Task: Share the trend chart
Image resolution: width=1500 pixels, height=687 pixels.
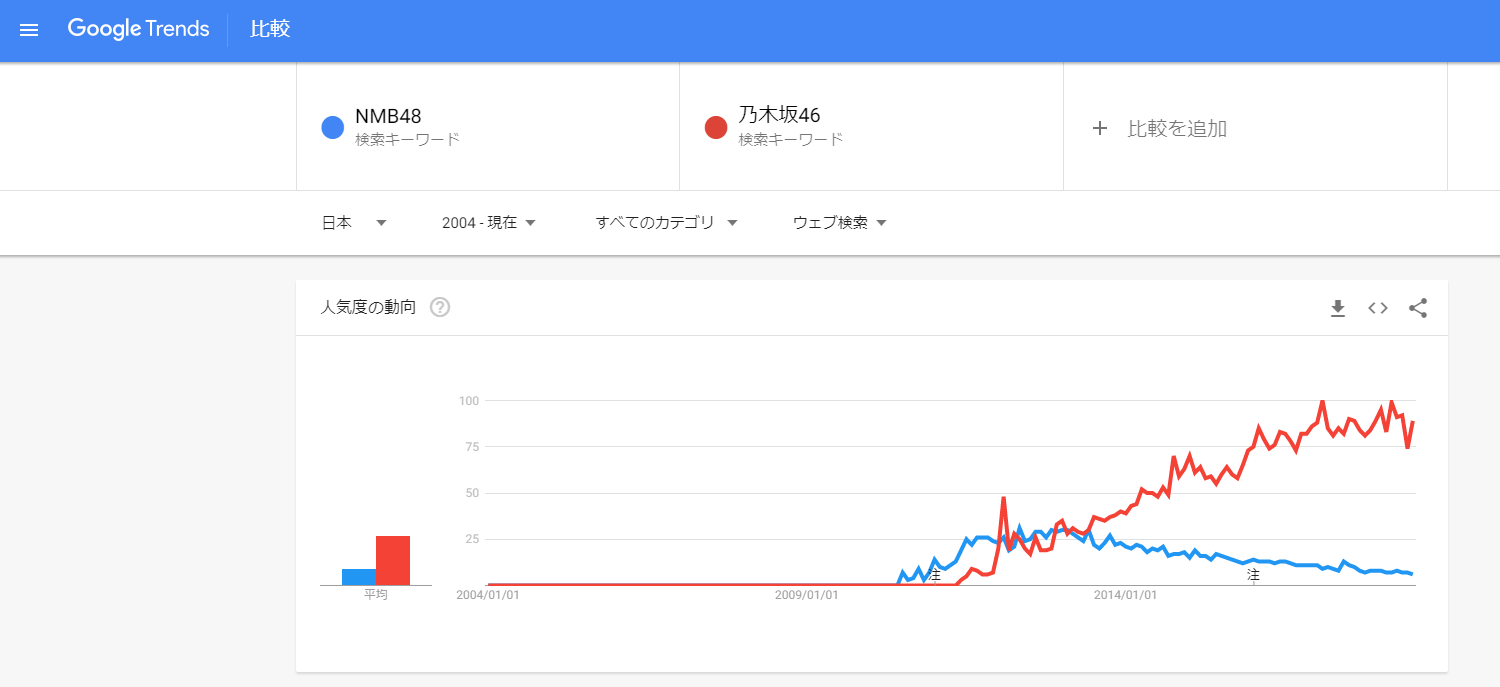Action: click(1418, 309)
